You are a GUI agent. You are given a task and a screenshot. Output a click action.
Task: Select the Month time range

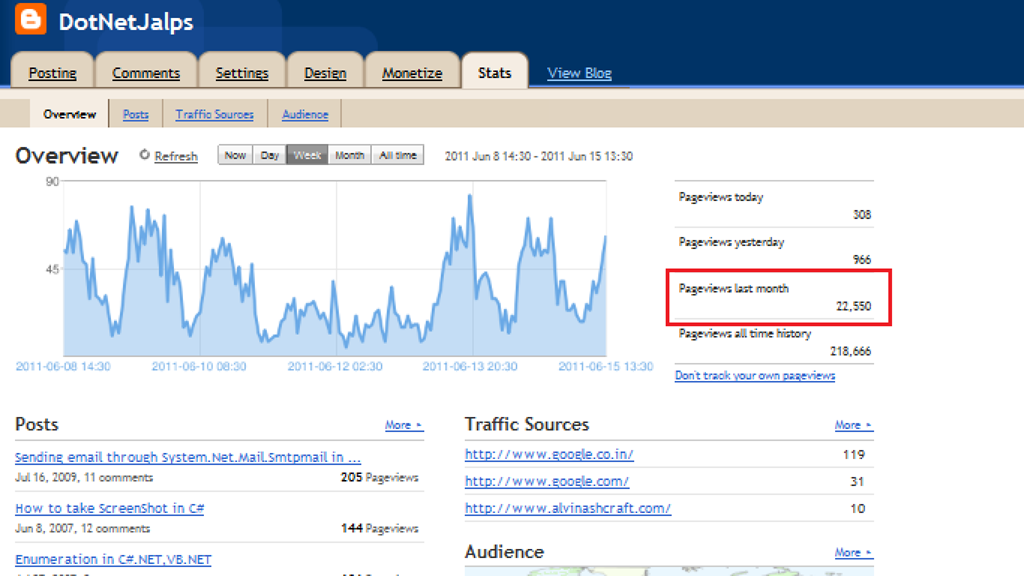tap(349, 155)
